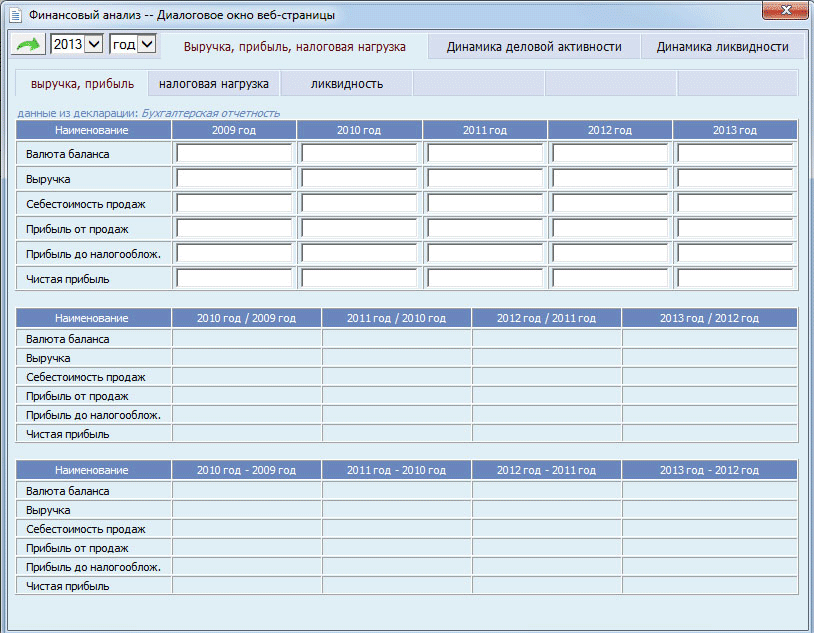This screenshot has height=633, width=814.
Task: Activate the 'Прибыль до налогооблож.' field for 2009 год
Action: [234, 253]
